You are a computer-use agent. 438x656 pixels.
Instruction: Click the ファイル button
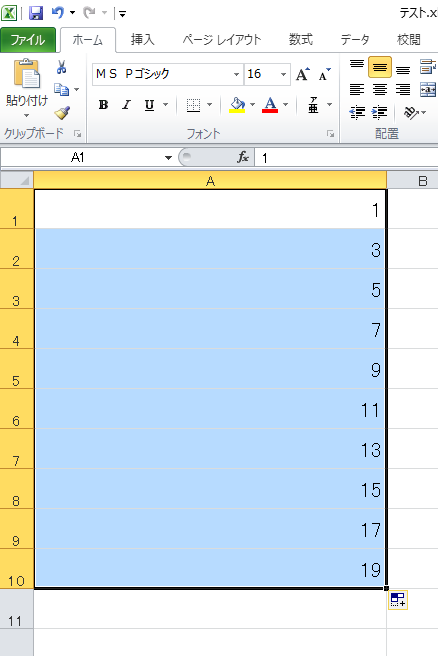point(28,40)
